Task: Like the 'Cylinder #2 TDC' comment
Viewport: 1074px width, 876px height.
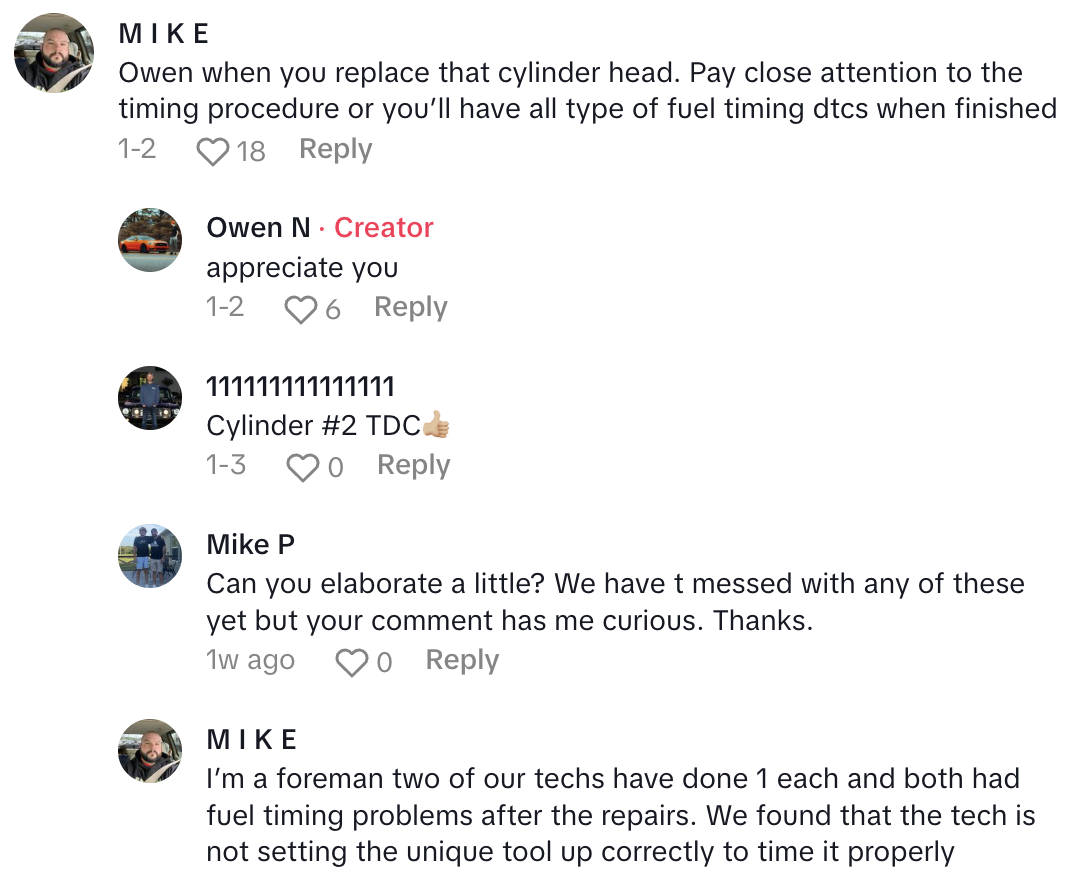Action: pyautogui.click(x=302, y=468)
